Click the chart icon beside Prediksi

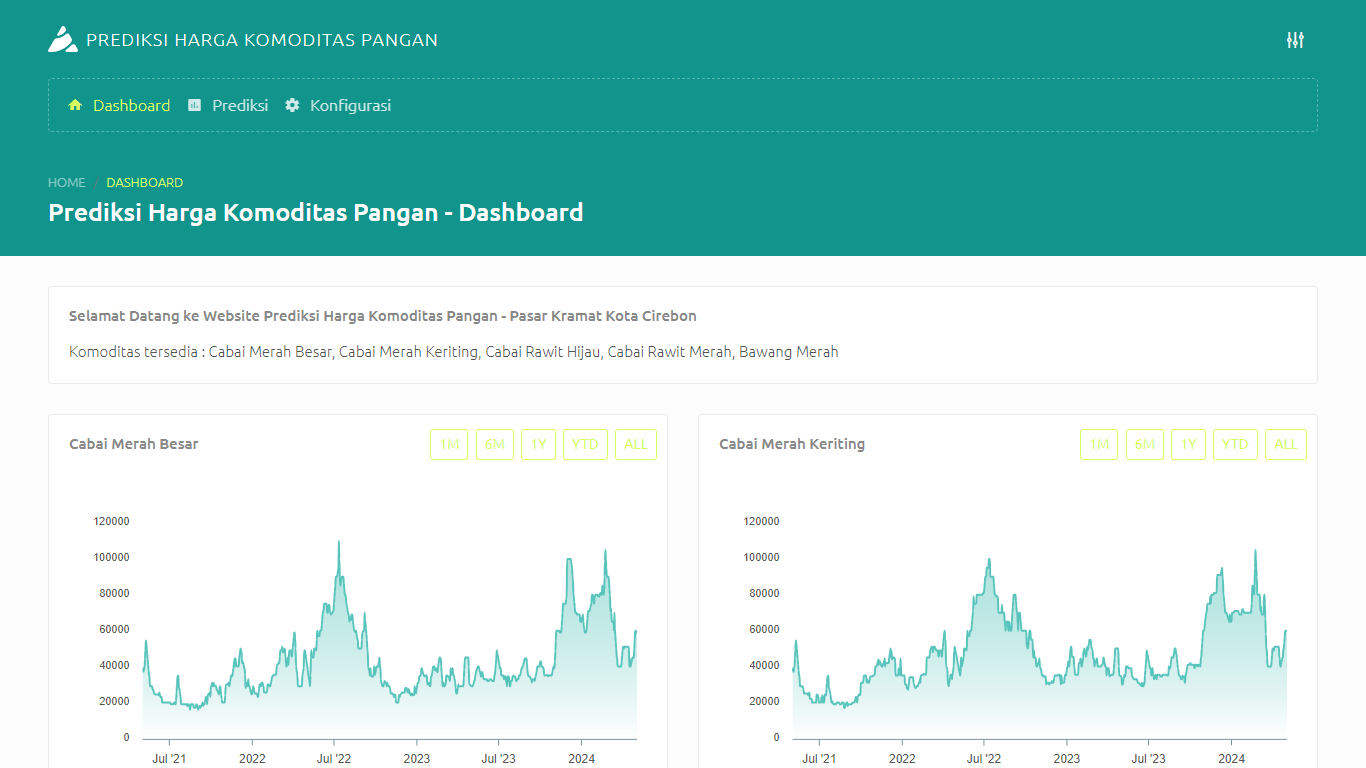point(195,105)
